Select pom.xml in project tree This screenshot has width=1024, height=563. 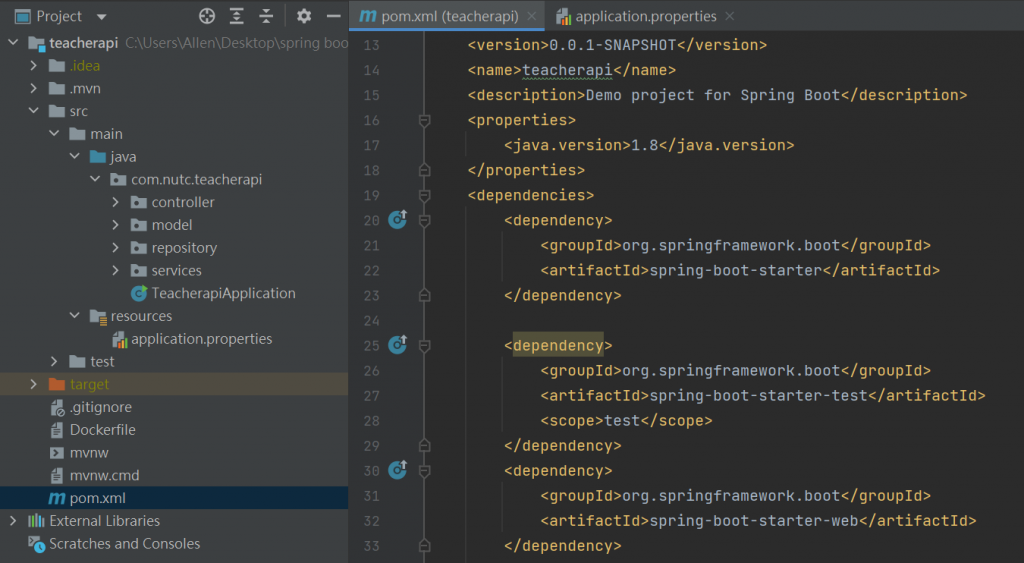tap(97, 498)
